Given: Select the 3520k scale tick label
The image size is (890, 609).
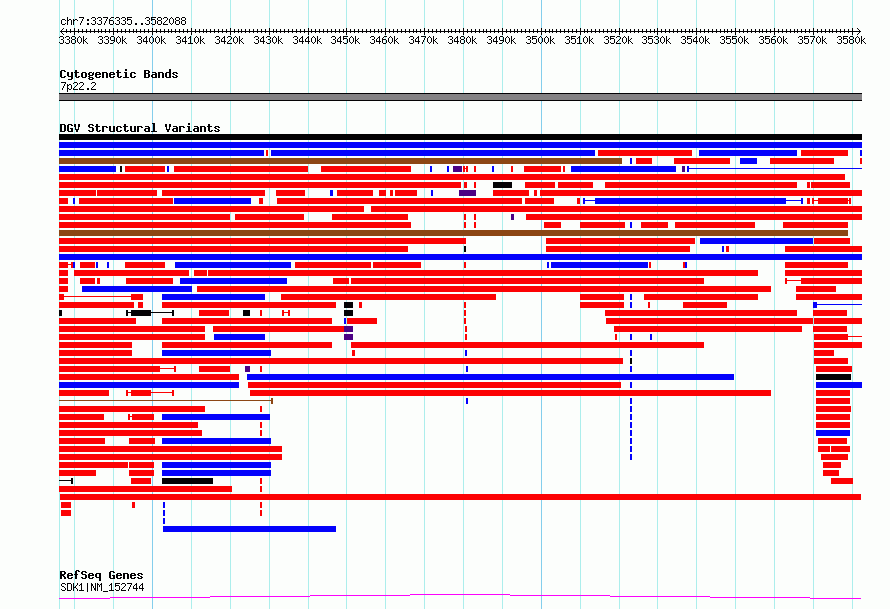Looking at the screenshot, I should (618, 40).
